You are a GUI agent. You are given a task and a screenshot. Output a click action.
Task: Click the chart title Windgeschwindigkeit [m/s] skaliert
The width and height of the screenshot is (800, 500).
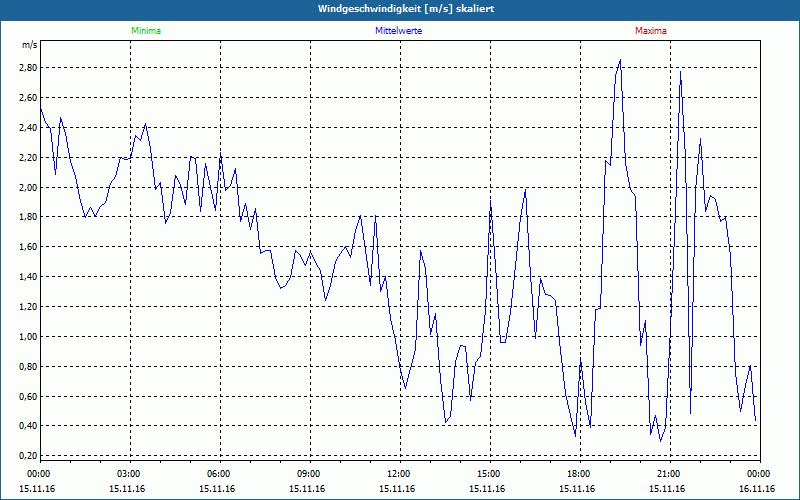406,9
